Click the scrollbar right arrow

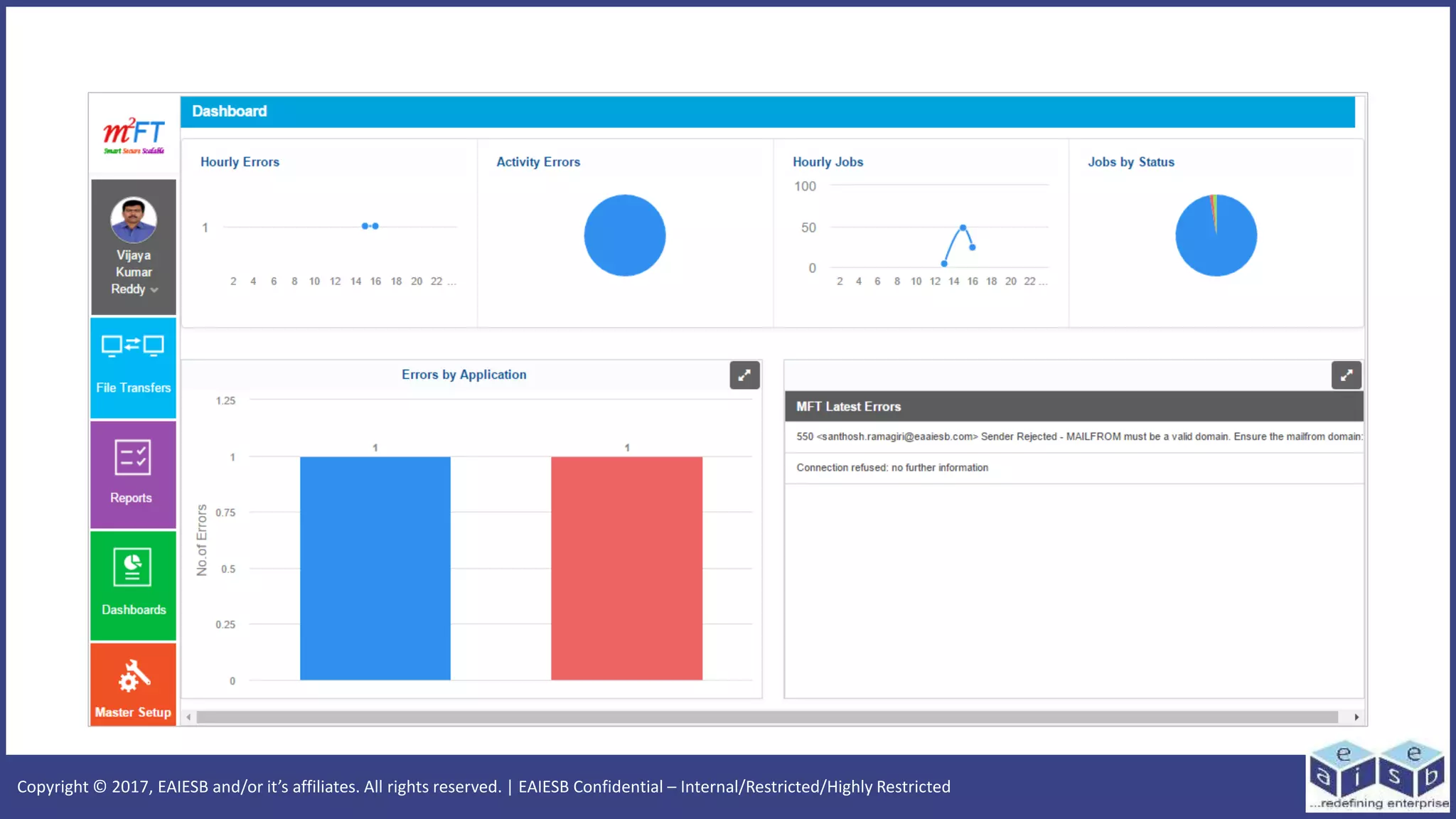point(1356,717)
